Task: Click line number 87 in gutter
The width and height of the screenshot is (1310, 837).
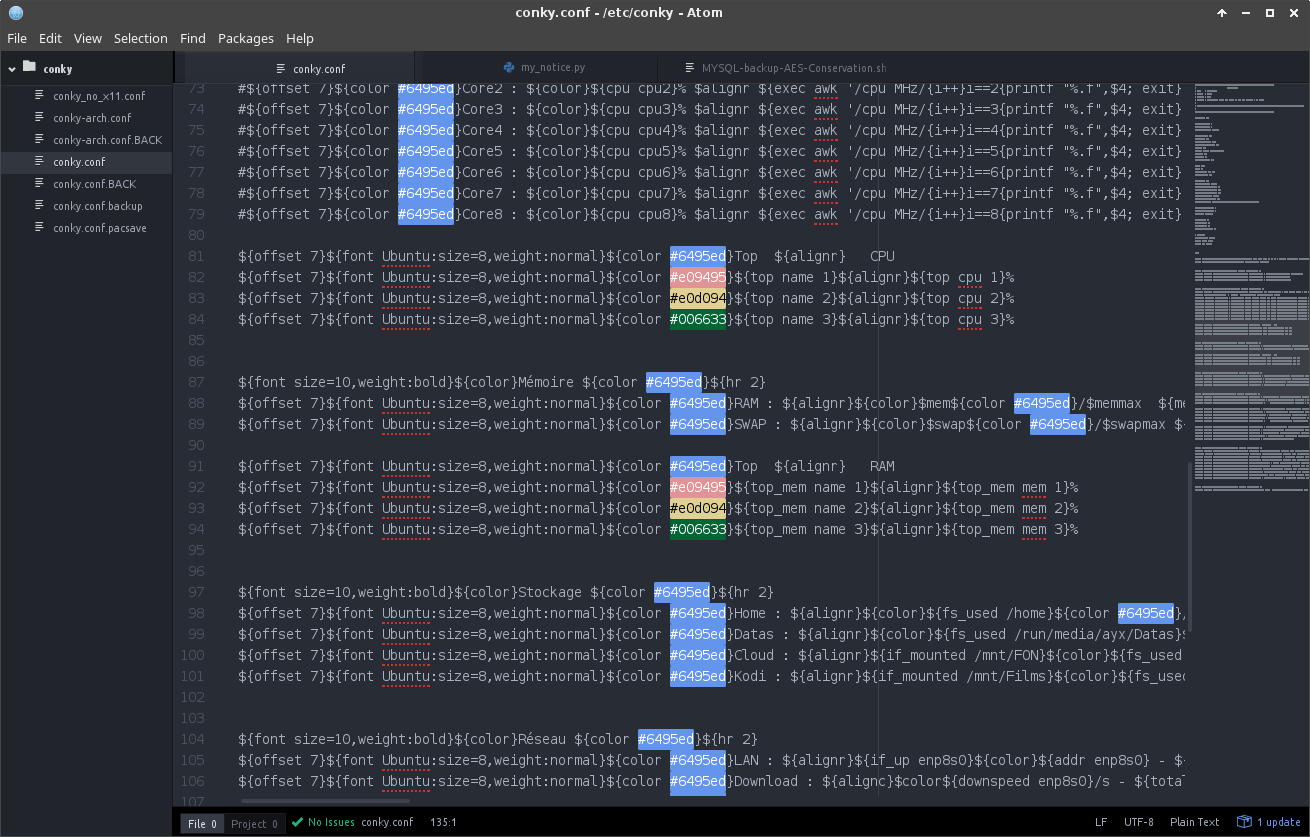Action: tap(195, 382)
